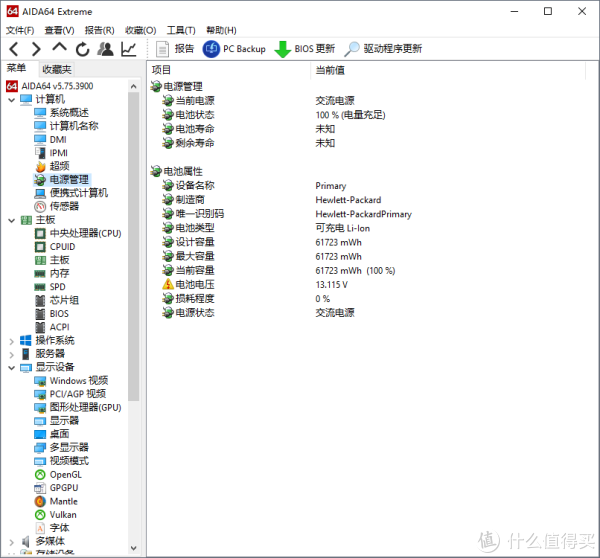Screen dimensions: 600x558
Task: Launch PC Backup from the toolbar
Action: click(234, 49)
